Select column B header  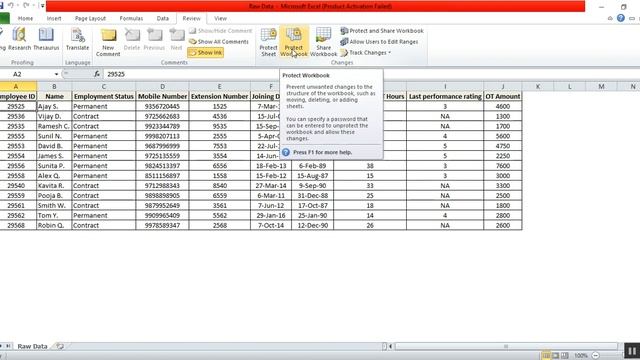click(x=54, y=87)
